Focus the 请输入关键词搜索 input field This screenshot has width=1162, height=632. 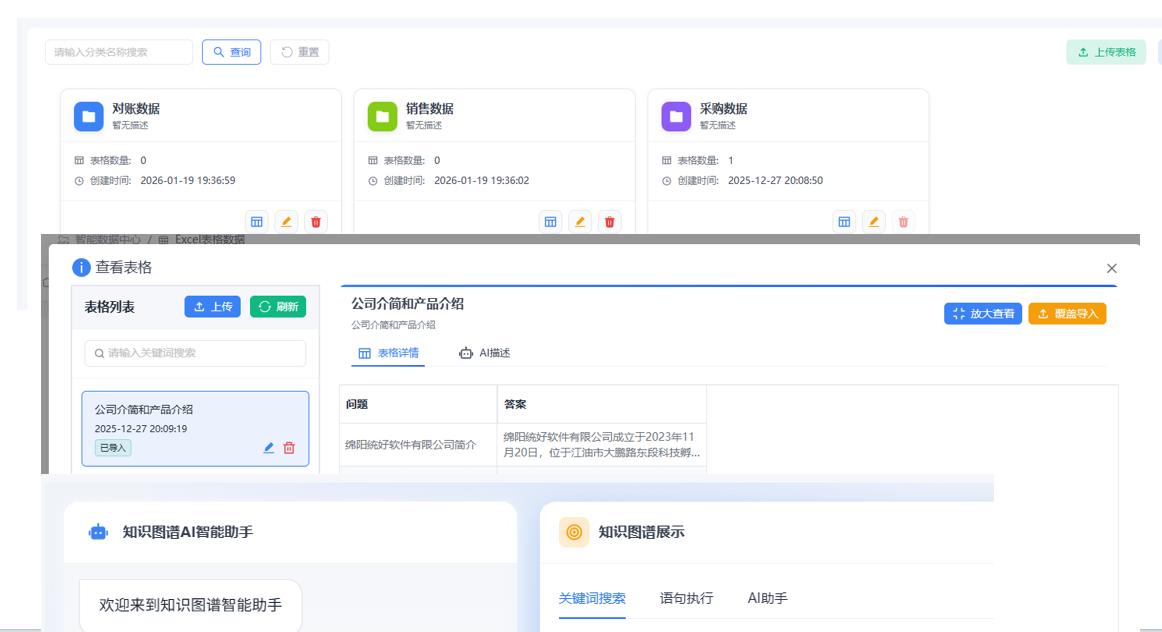click(195, 353)
